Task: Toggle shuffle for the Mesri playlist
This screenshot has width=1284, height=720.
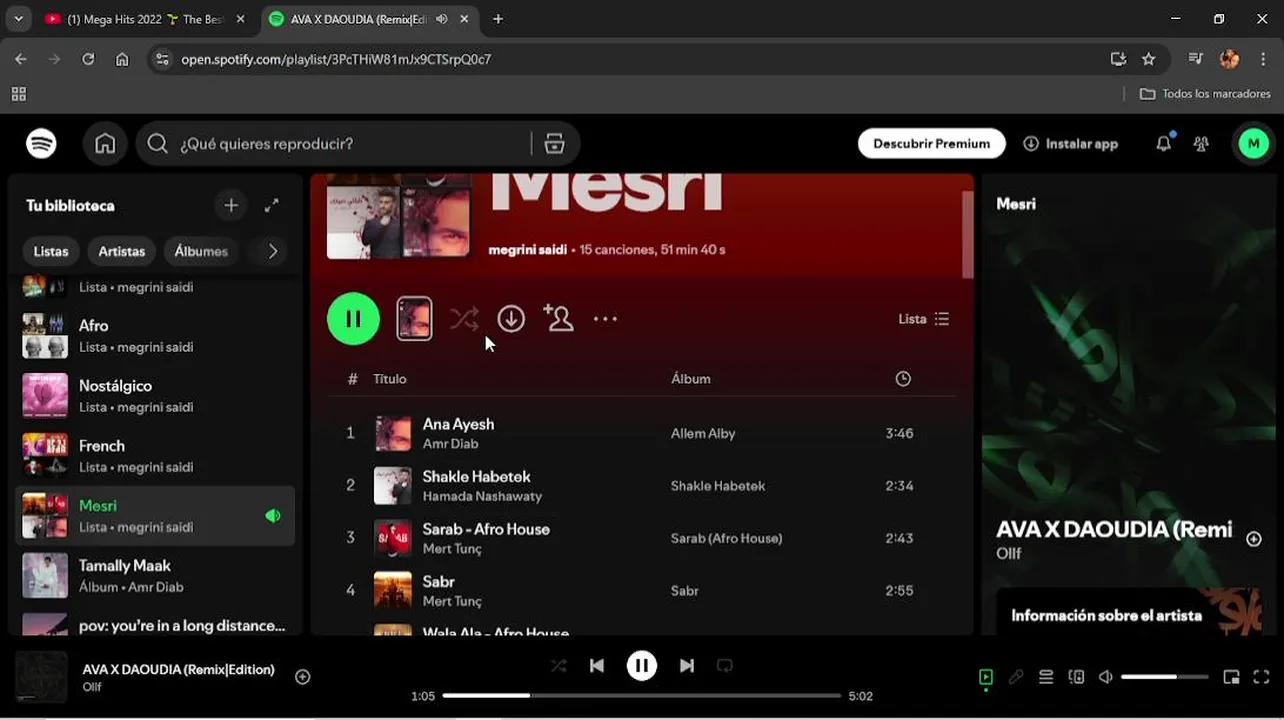Action: [x=464, y=319]
